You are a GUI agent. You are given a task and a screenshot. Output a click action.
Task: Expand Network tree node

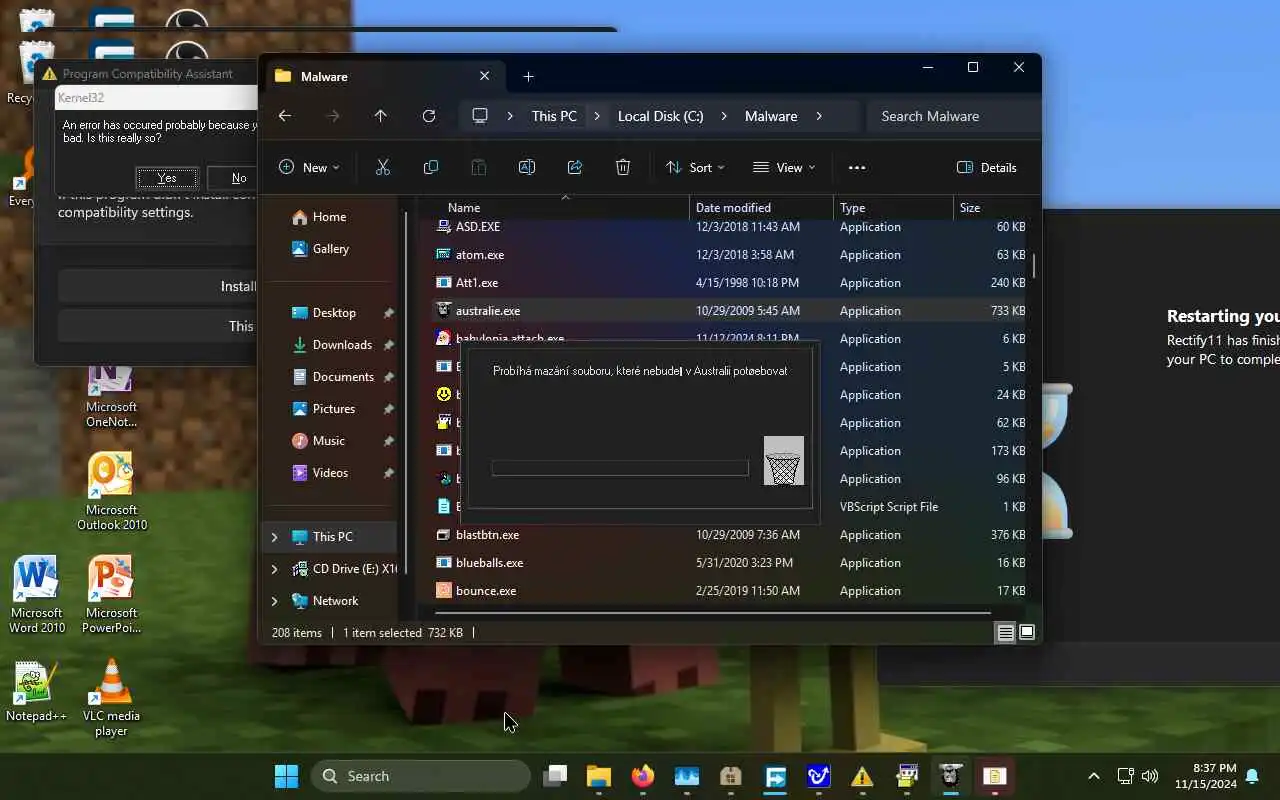274,601
